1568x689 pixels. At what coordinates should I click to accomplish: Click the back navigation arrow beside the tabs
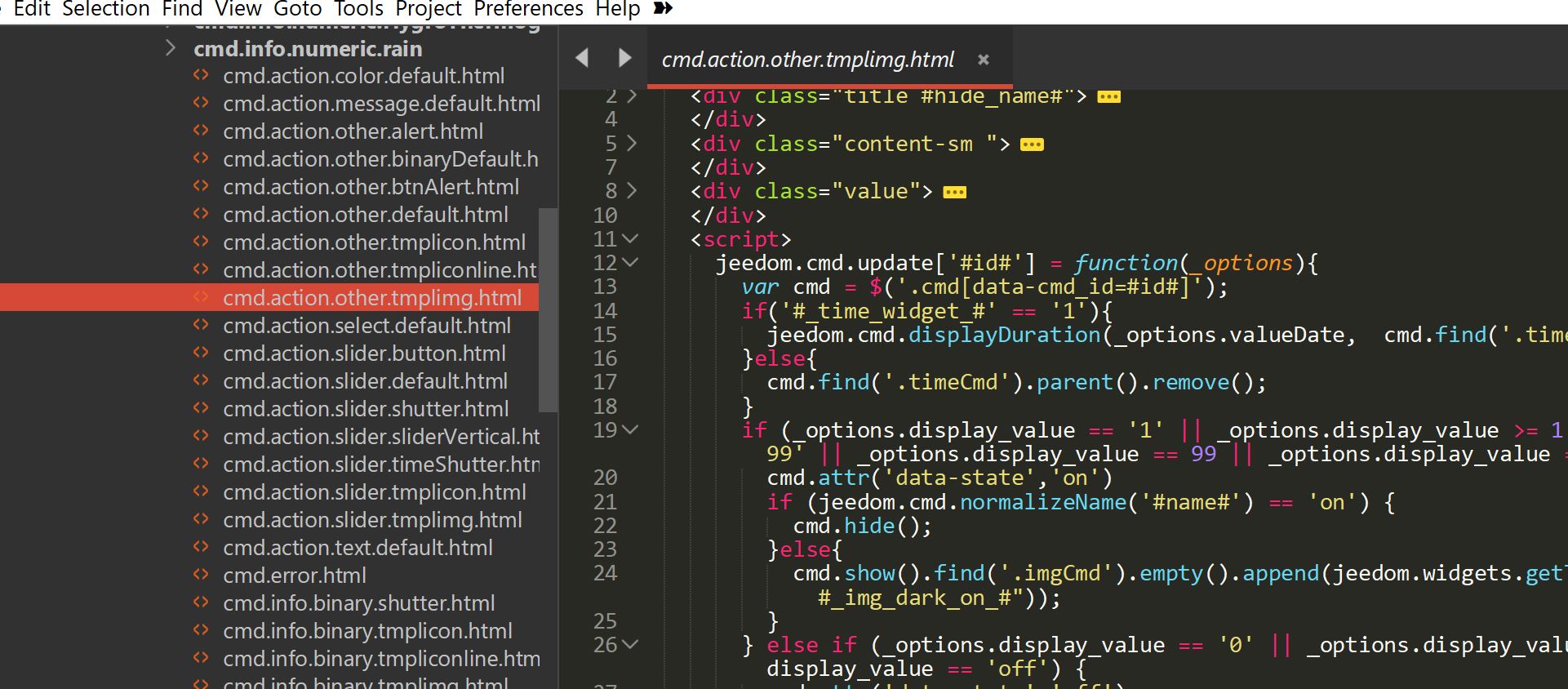coord(582,58)
